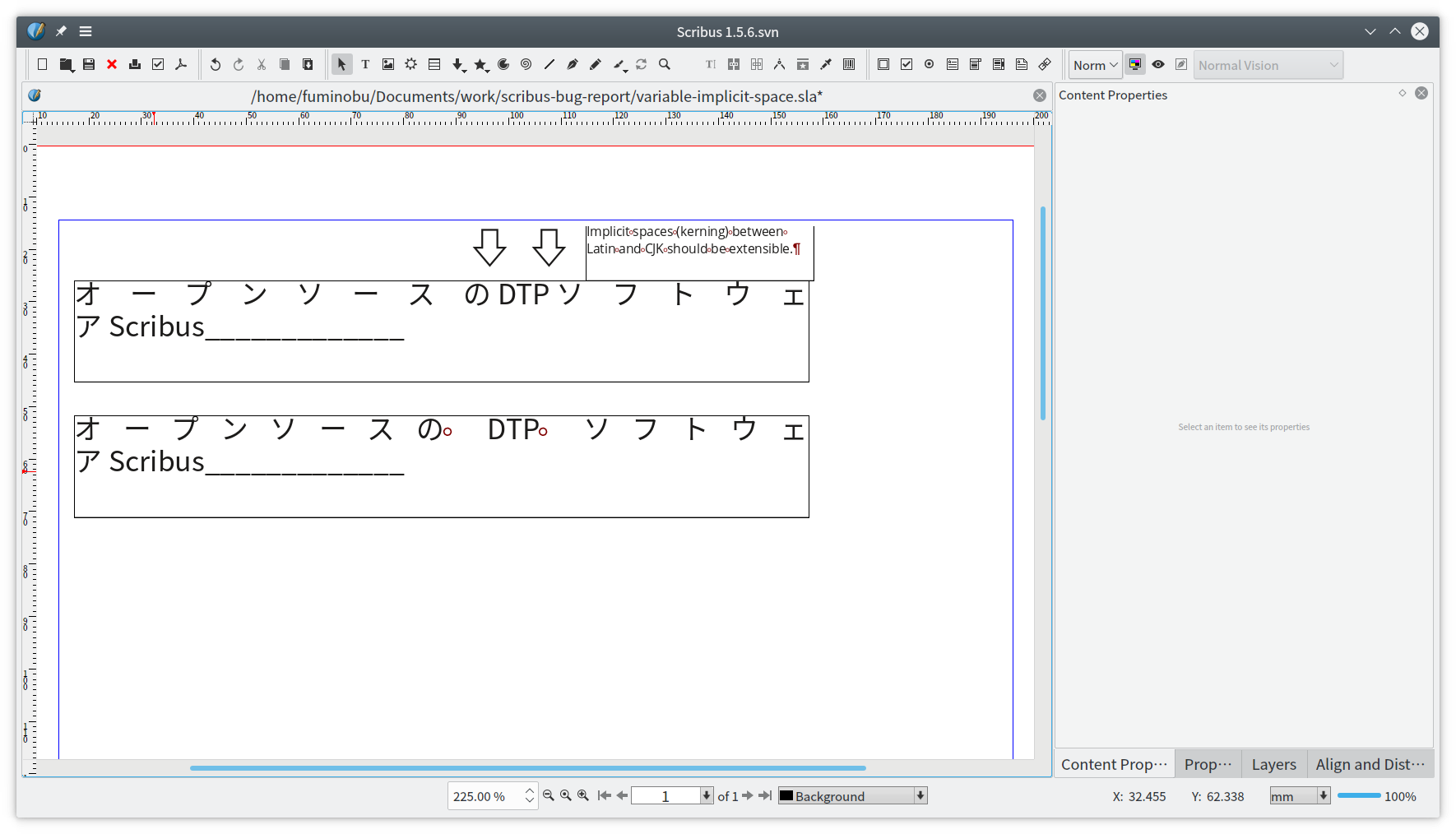Screen dimensions: 1456x834
Task: Open the Align and Distribute tab
Action: pyautogui.click(x=1370, y=764)
